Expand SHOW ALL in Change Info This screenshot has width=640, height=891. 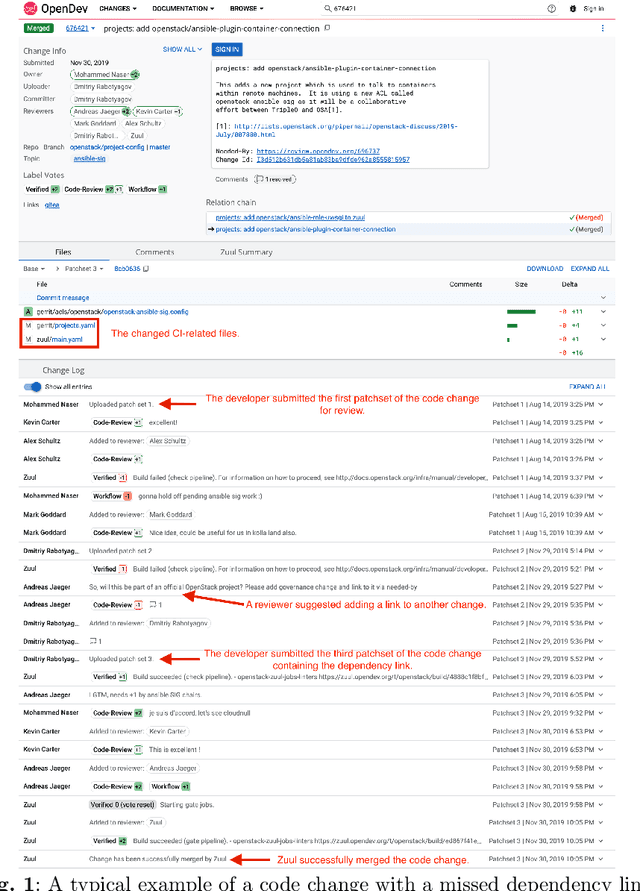[182, 49]
